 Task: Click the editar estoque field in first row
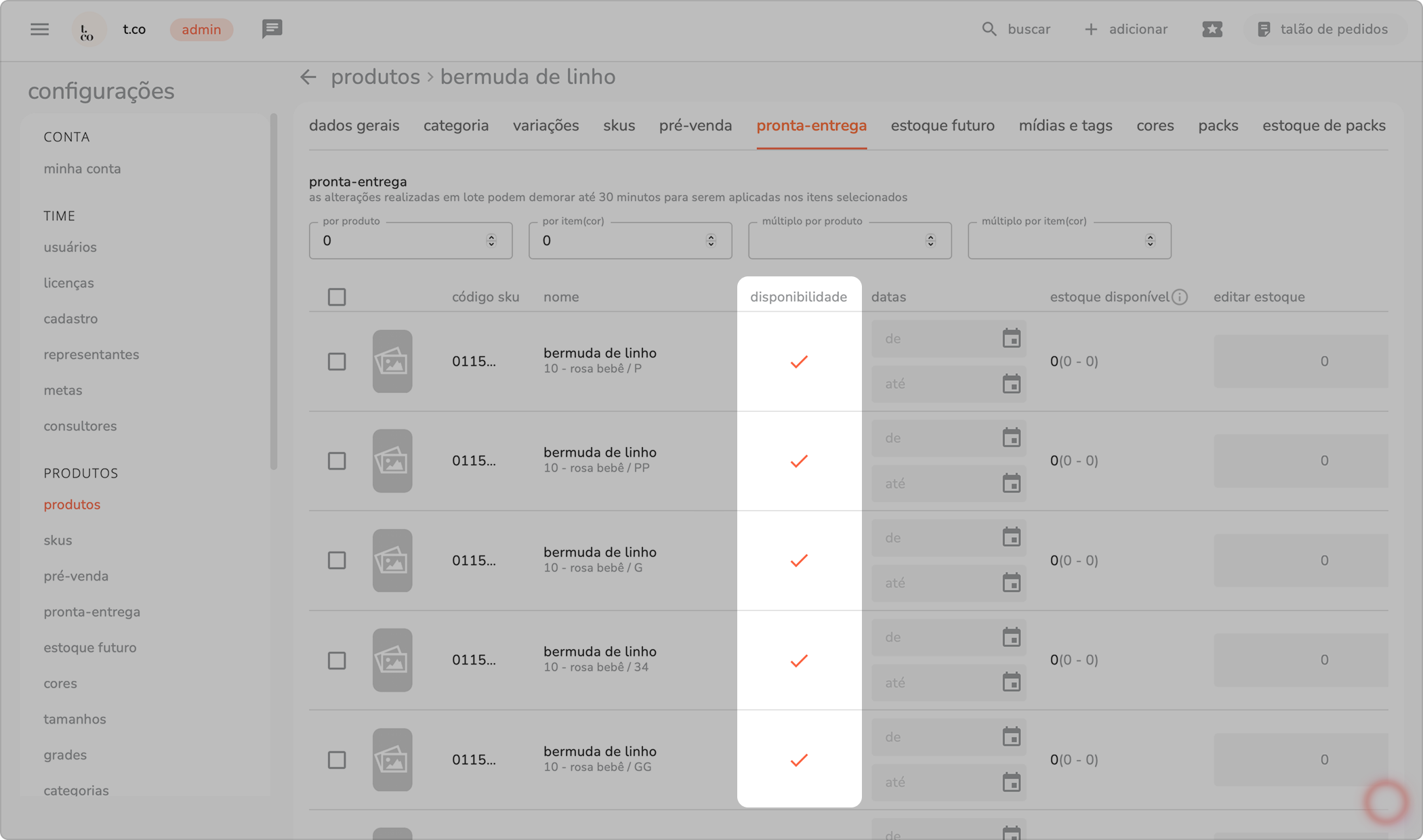pyautogui.click(x=1300, y=362)
